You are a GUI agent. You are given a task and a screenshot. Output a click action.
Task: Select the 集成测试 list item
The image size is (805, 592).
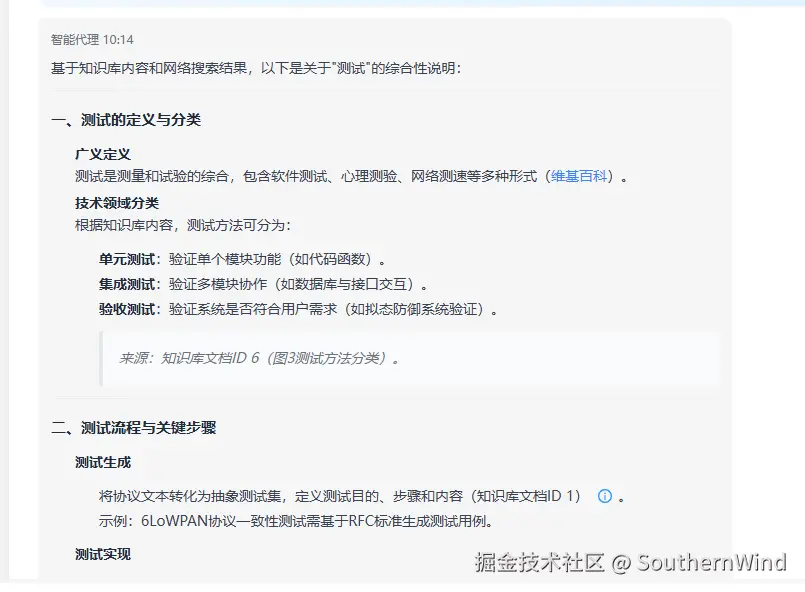tap(263, 284)
